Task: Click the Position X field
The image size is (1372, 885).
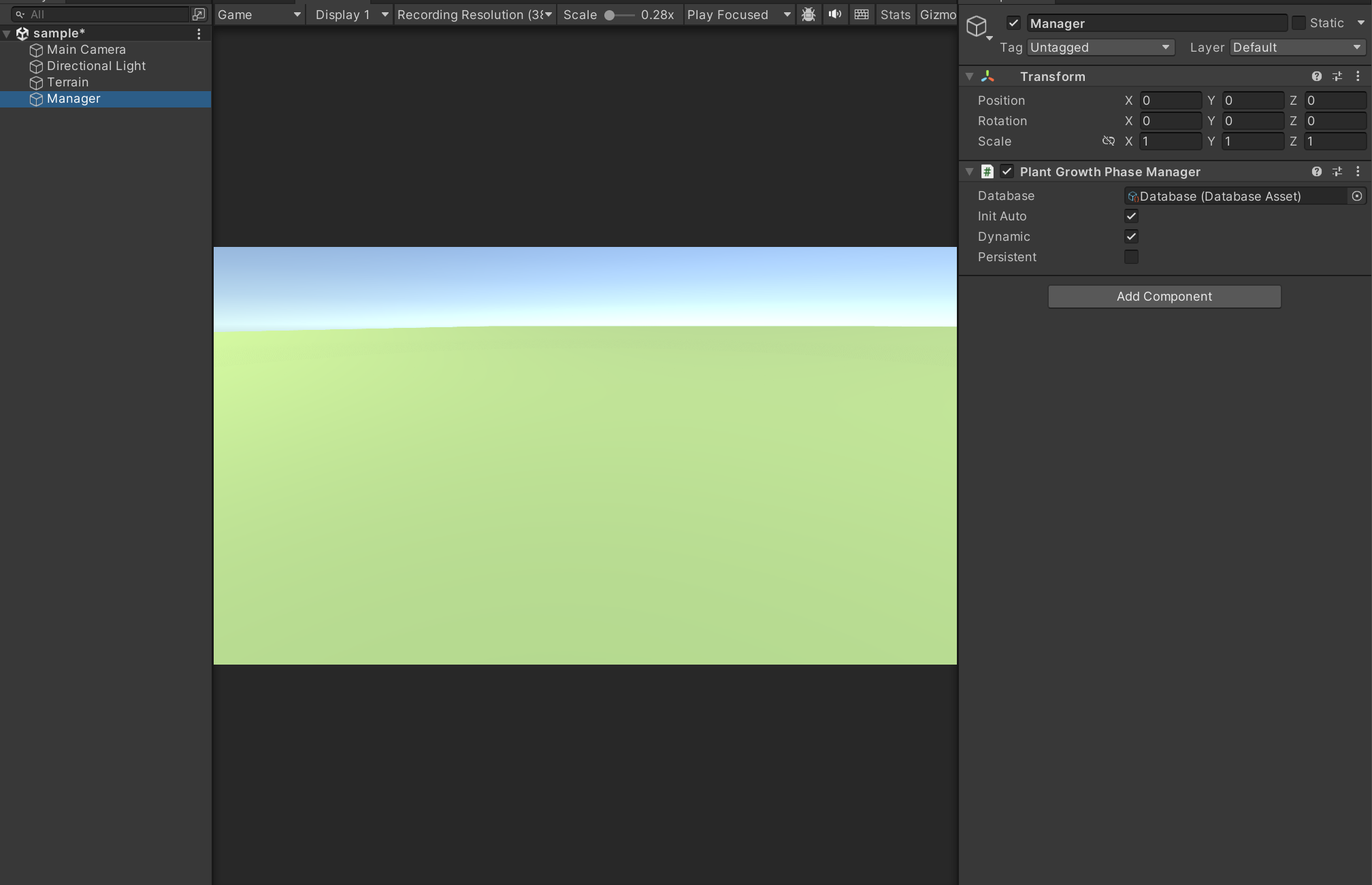Action: [x=1171, y=101]
